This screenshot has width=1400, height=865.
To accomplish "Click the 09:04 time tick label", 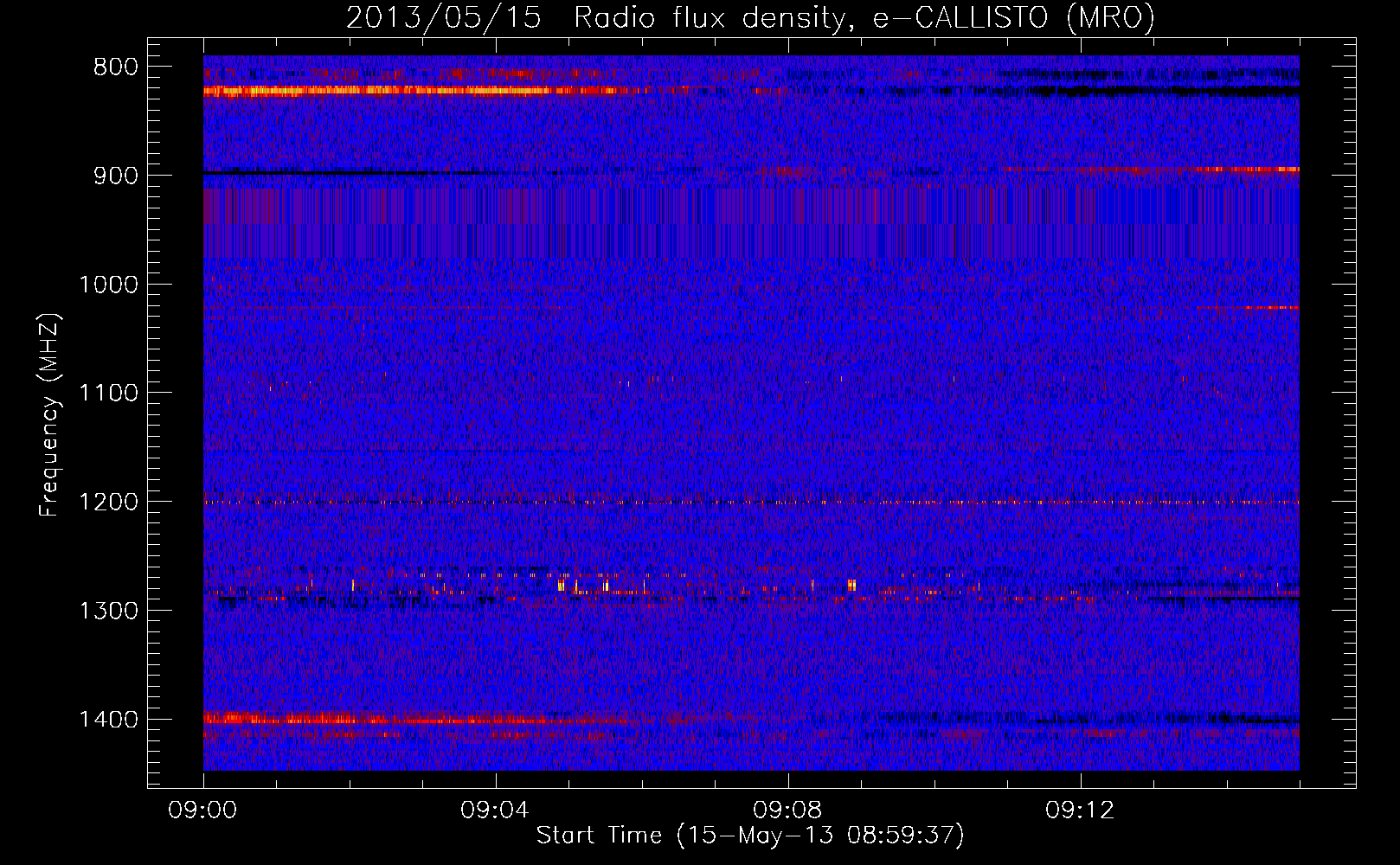I will (x=495, y=811).
